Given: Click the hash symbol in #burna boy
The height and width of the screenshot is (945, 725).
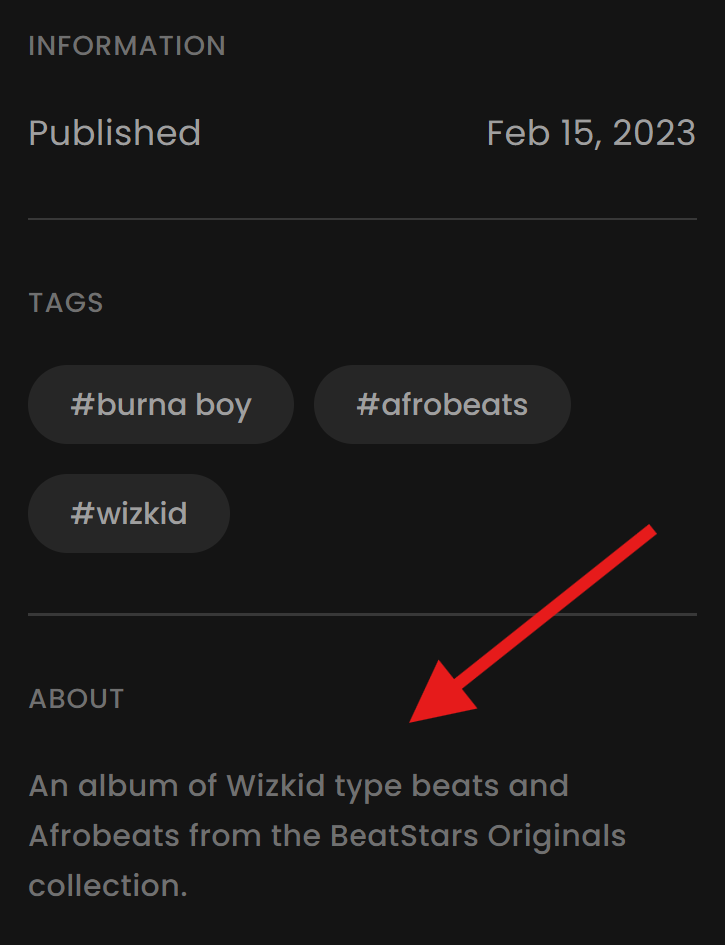Looking at the screenshot, I should click(83, 404).
